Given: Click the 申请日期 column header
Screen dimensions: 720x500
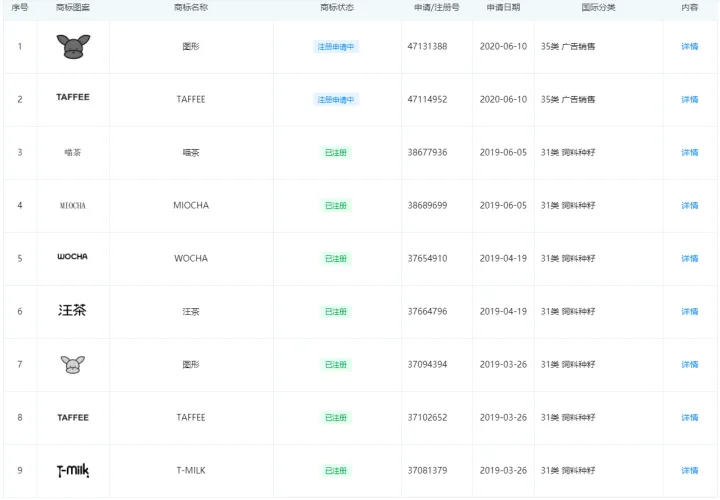Looking at the screenshot, I should [503, 7].
